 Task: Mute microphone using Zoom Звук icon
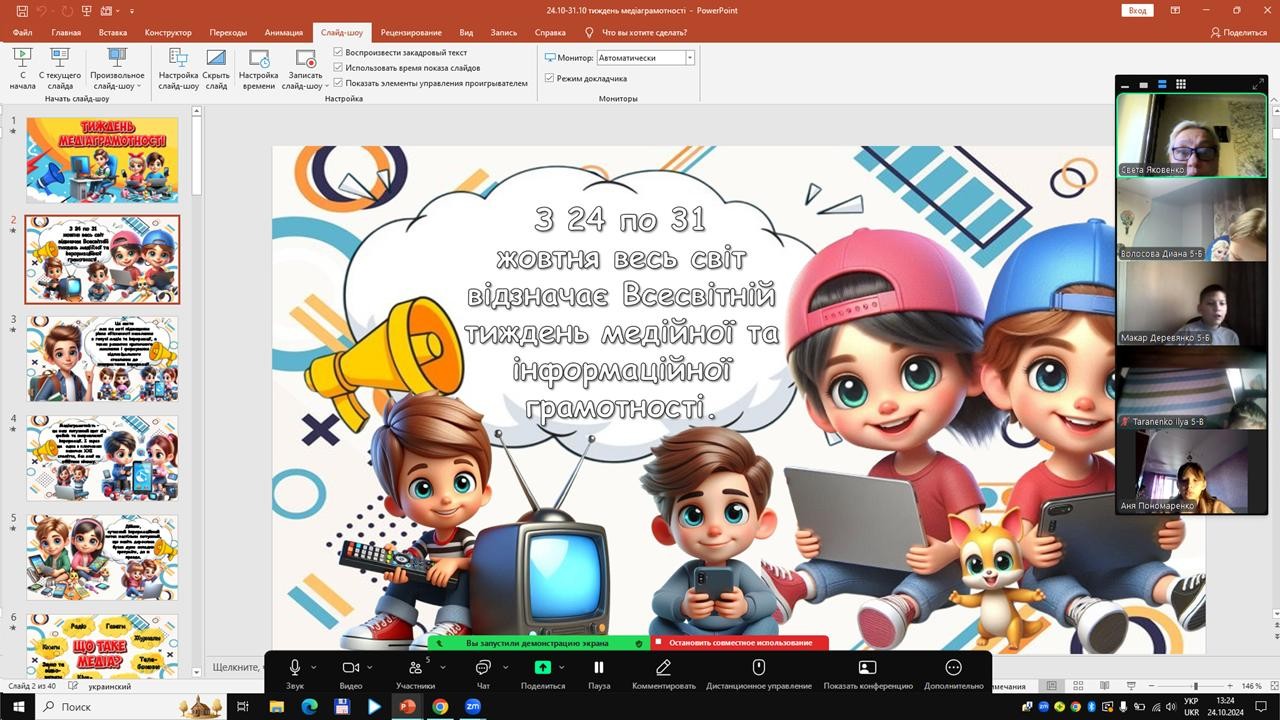295,667
